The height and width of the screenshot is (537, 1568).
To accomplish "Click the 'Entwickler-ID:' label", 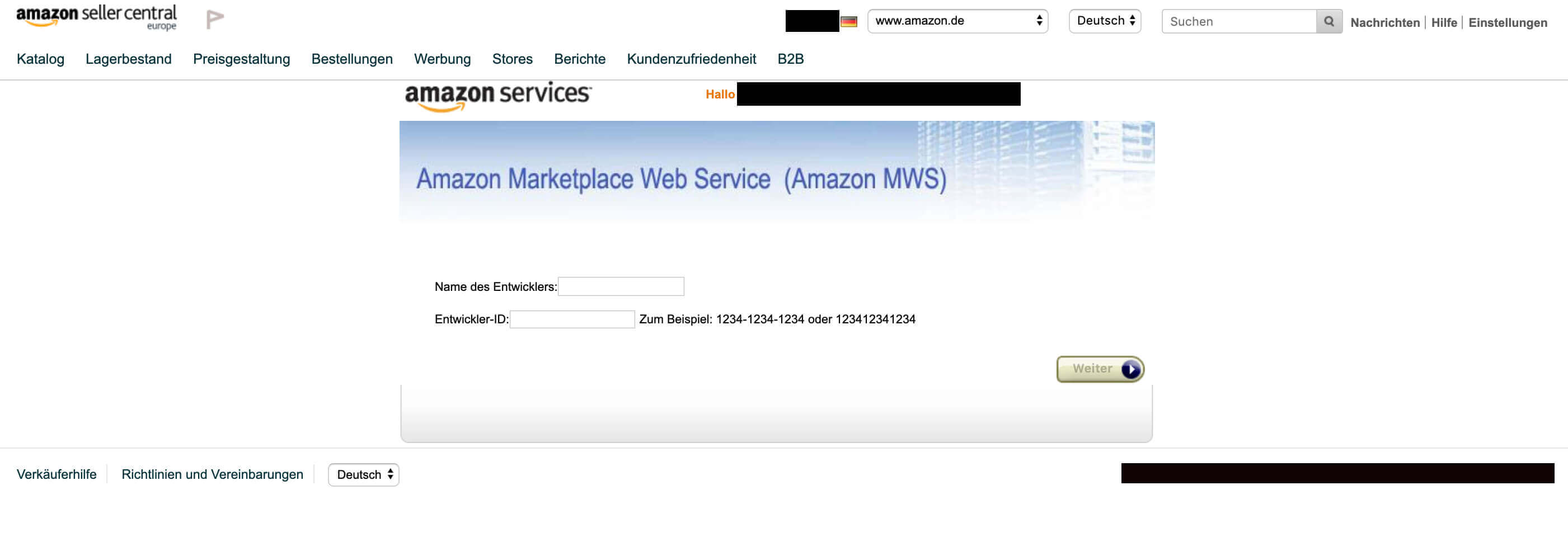I will click(x=472, y=319).
